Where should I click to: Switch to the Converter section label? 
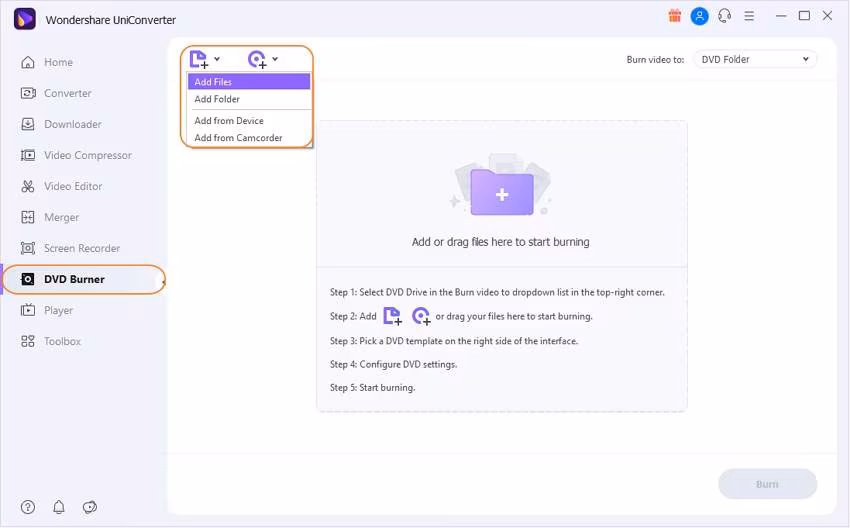coord(68,93)
